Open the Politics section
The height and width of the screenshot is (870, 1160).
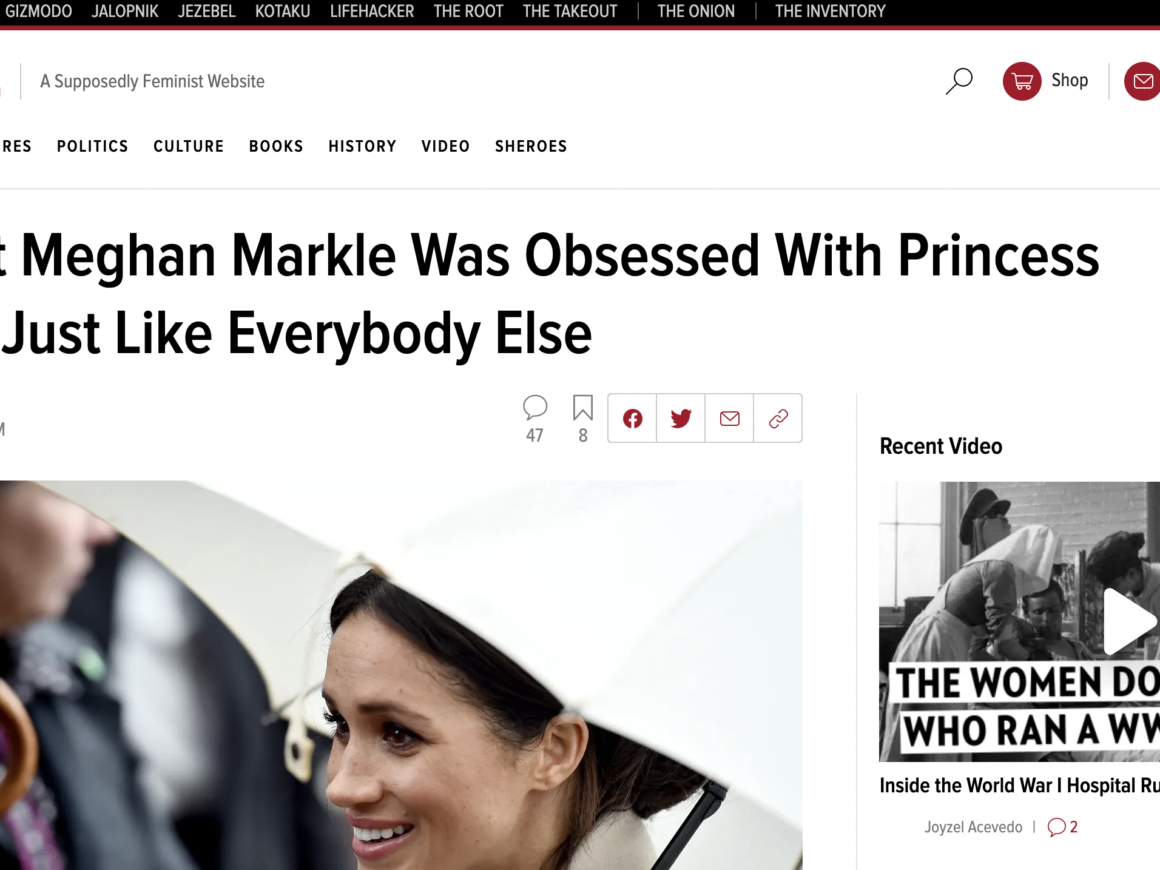click(93, 146)
